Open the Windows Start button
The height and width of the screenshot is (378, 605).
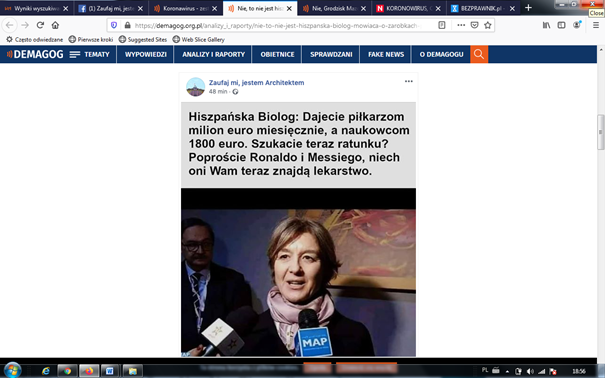click(x=12, y=370)
